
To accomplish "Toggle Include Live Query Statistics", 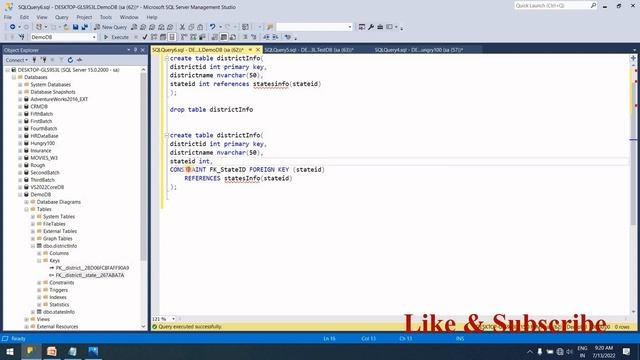I will pos(193,37).
